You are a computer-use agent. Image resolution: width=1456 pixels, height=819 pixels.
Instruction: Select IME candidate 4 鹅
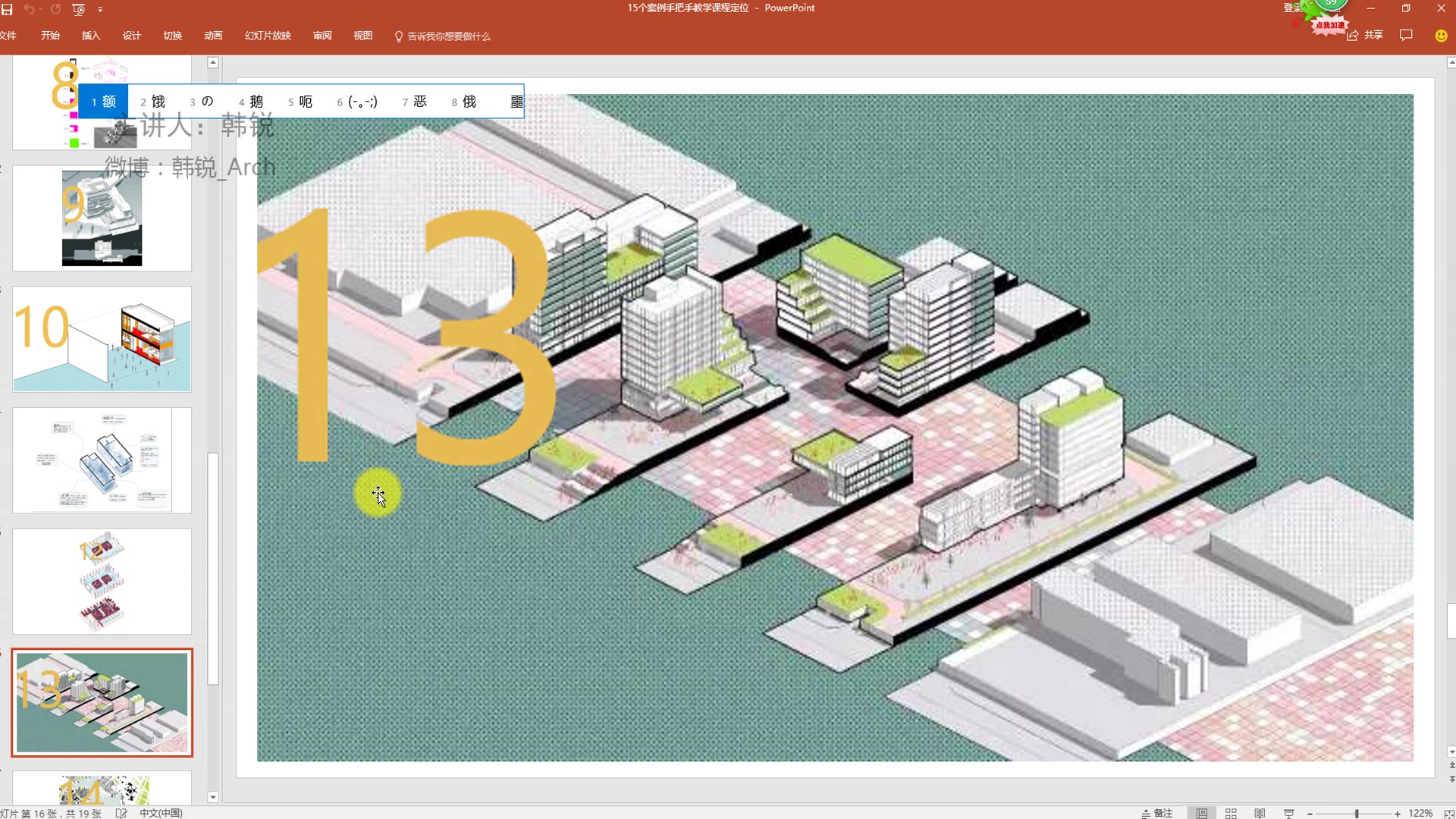coord(251,102)
